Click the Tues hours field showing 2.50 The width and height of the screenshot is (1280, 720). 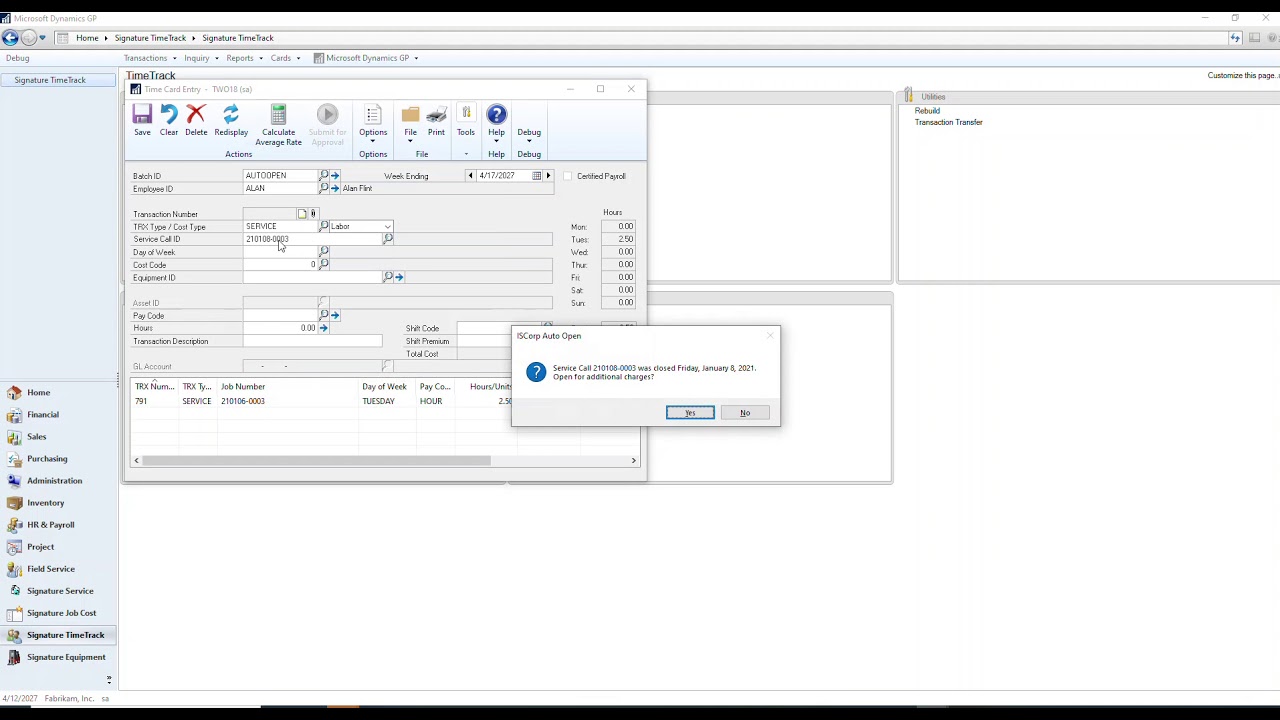click(618, 239)
